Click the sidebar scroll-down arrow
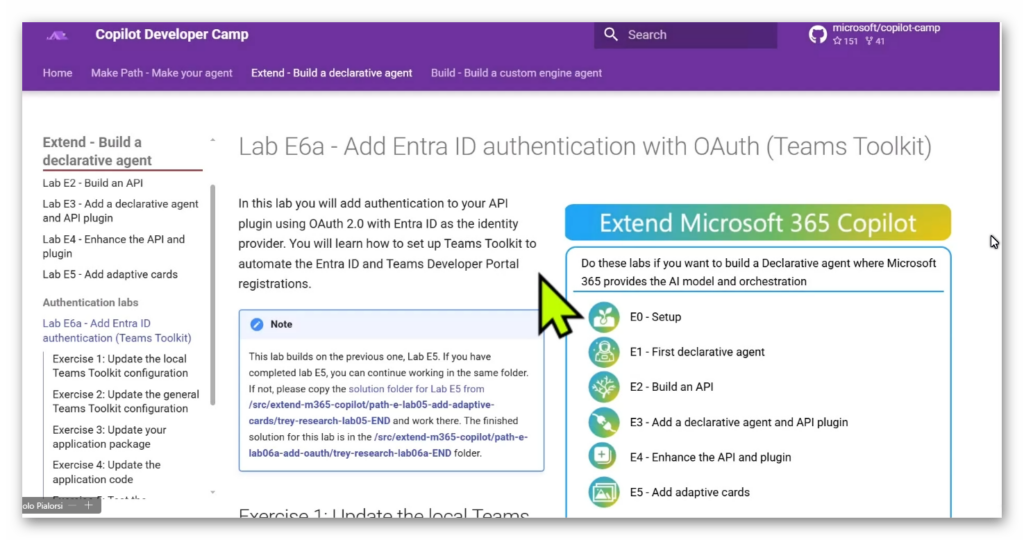This screenshot has height=540, width=1024. click(212, 492)
